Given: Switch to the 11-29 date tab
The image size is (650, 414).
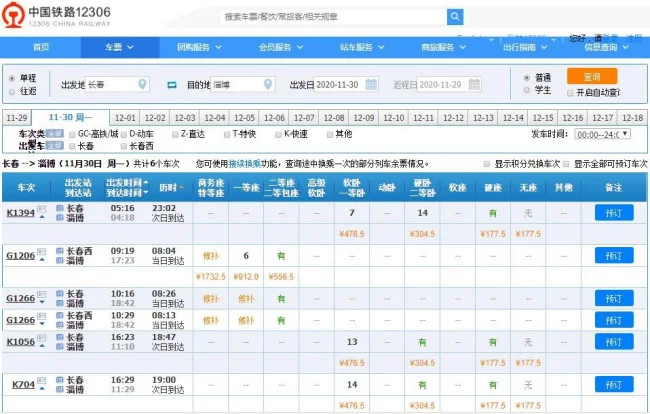Looking at the screenshot, I should [17, 118].
